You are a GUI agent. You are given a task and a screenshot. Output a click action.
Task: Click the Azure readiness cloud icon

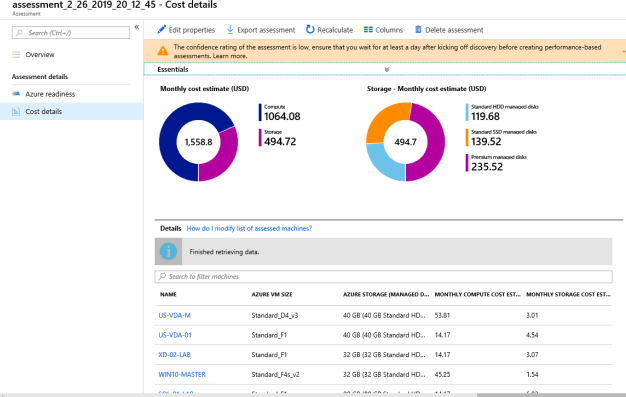[x=16, y=94]
